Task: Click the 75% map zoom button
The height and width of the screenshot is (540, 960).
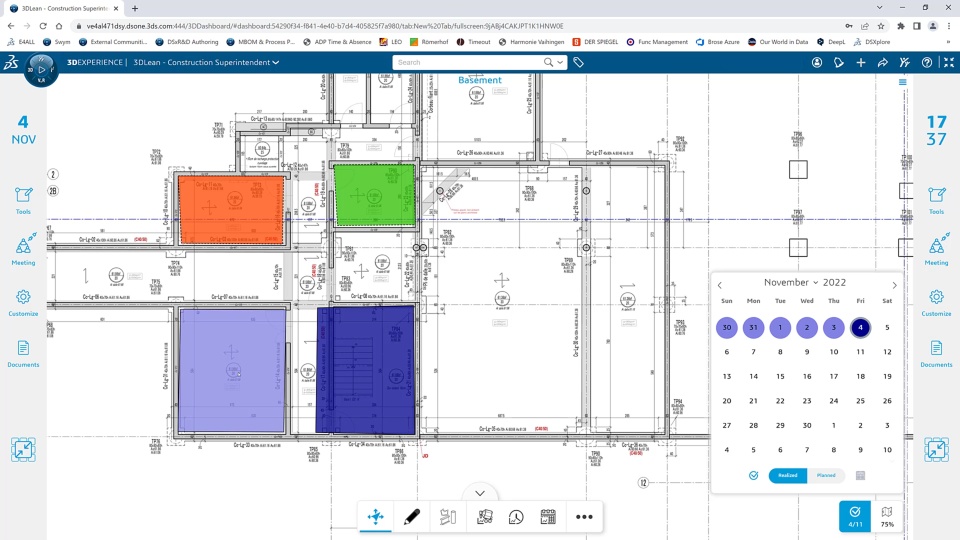Action: coord(887,516)
